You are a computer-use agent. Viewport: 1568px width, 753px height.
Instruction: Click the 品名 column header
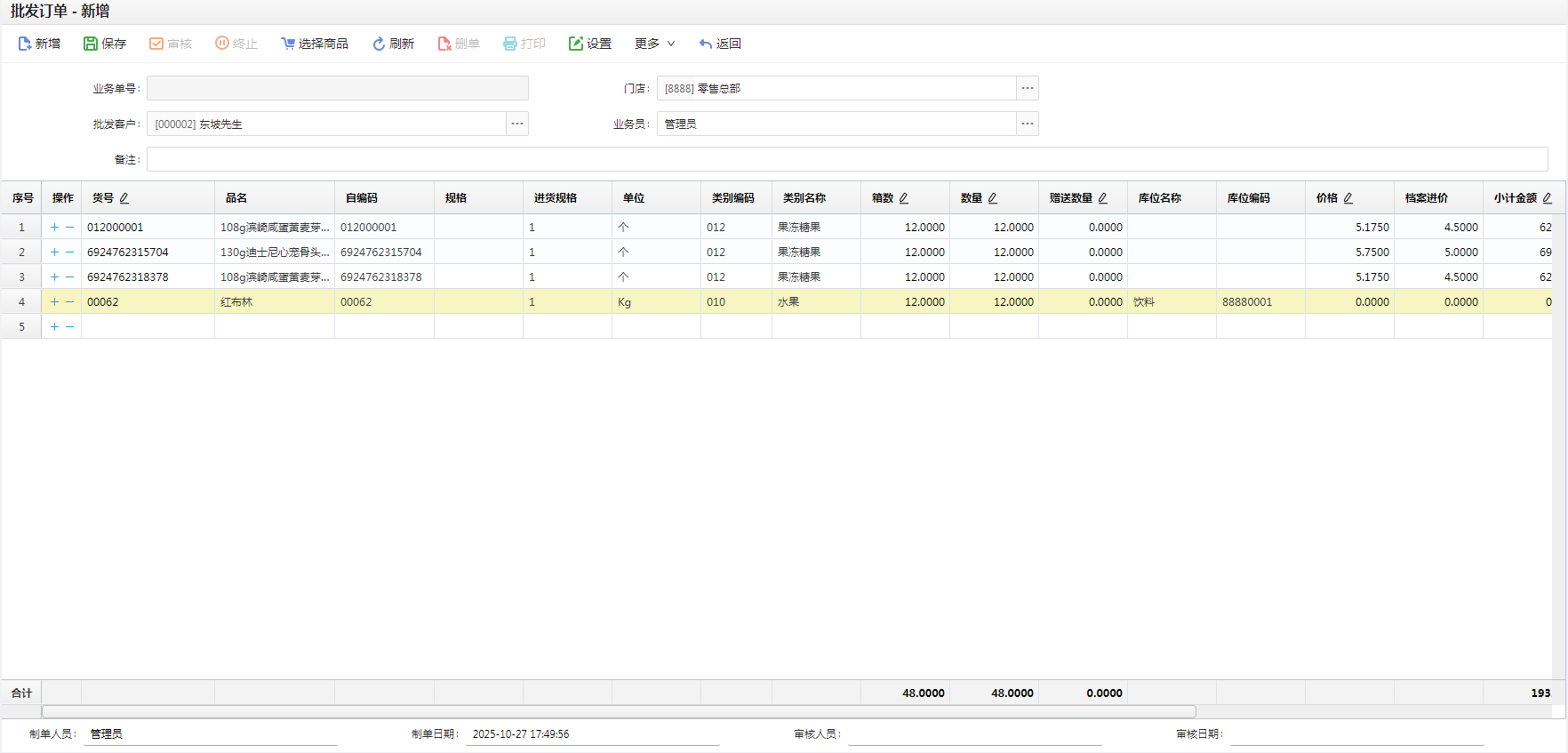click(x=236, y=198)
